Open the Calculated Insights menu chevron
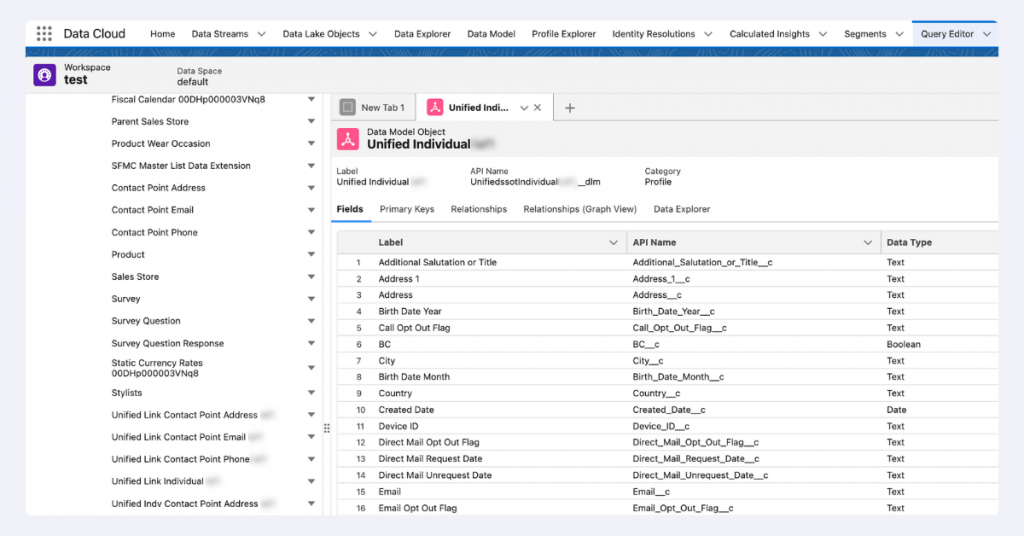This screenshot has height=536, width=1024. coord(823,34)
